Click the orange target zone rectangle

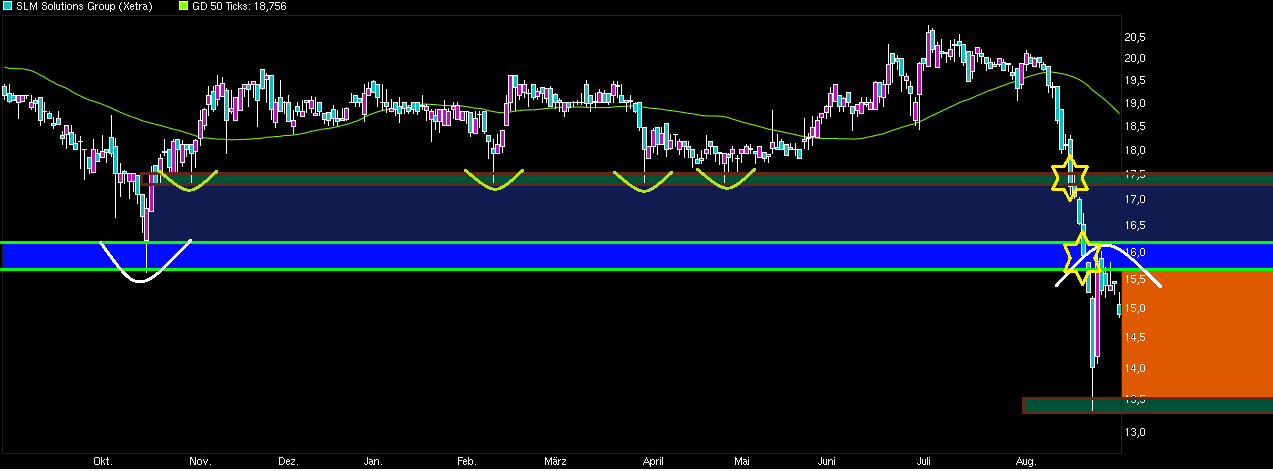coord(1198,334)
